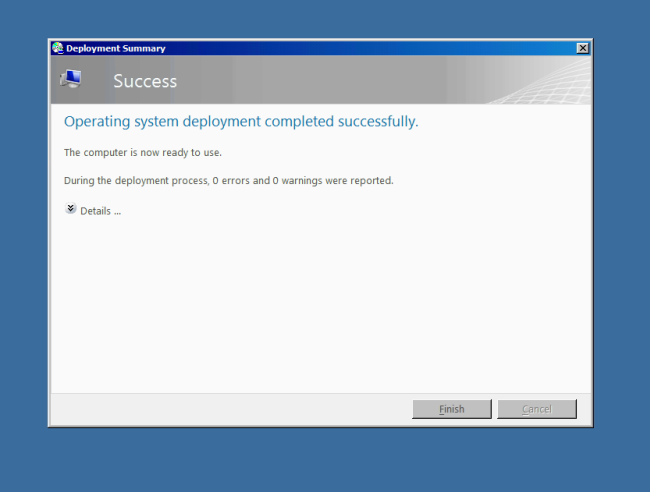Click the "Success" banner heading text

coord(145,81)
